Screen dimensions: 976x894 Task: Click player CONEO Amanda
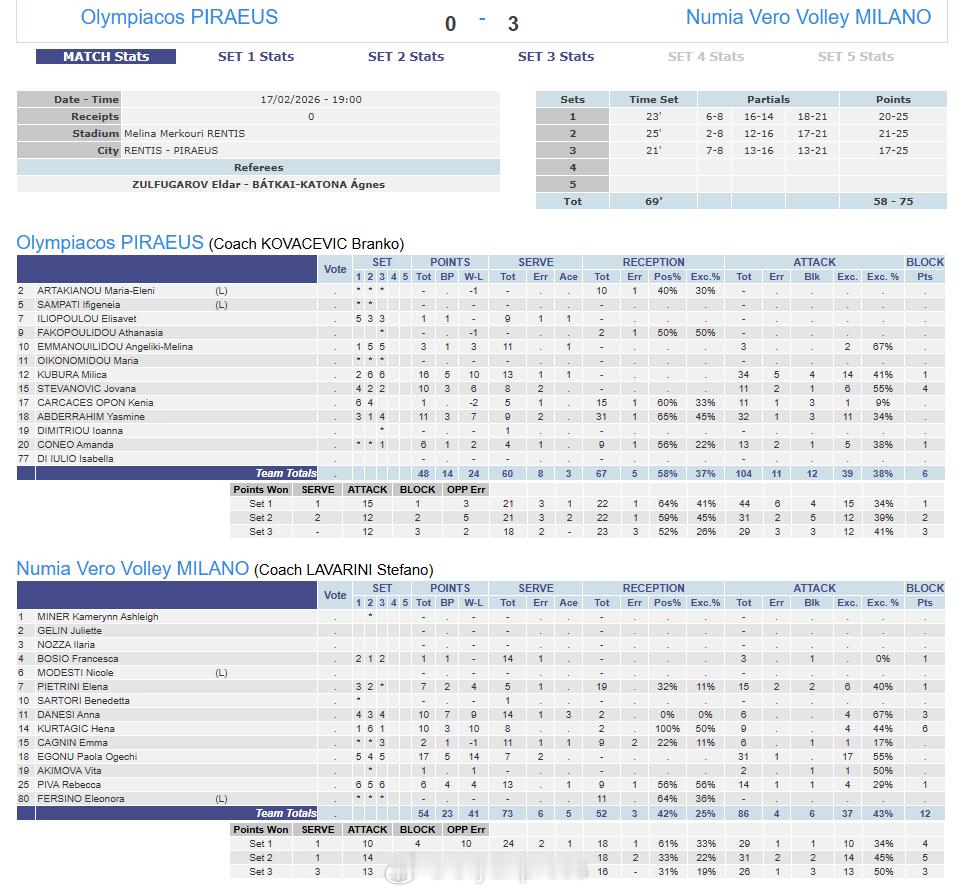point(75,445)
